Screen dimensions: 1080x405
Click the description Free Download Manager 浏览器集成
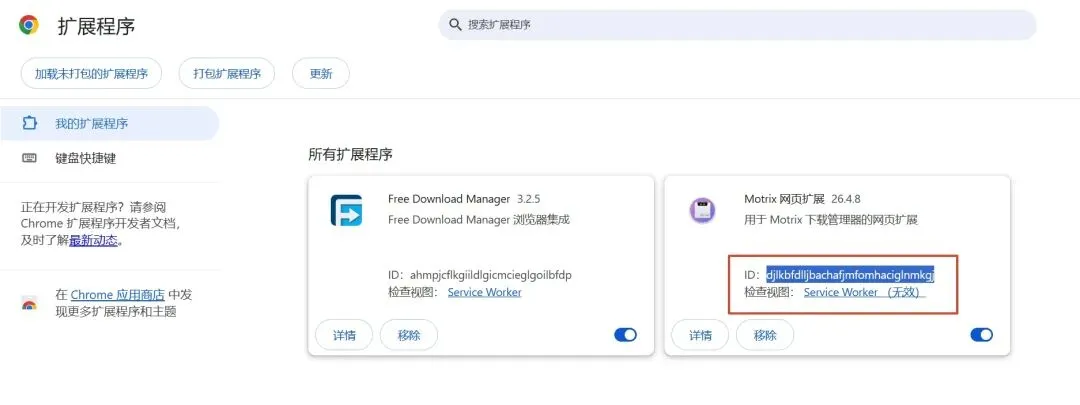pos(479,220)
